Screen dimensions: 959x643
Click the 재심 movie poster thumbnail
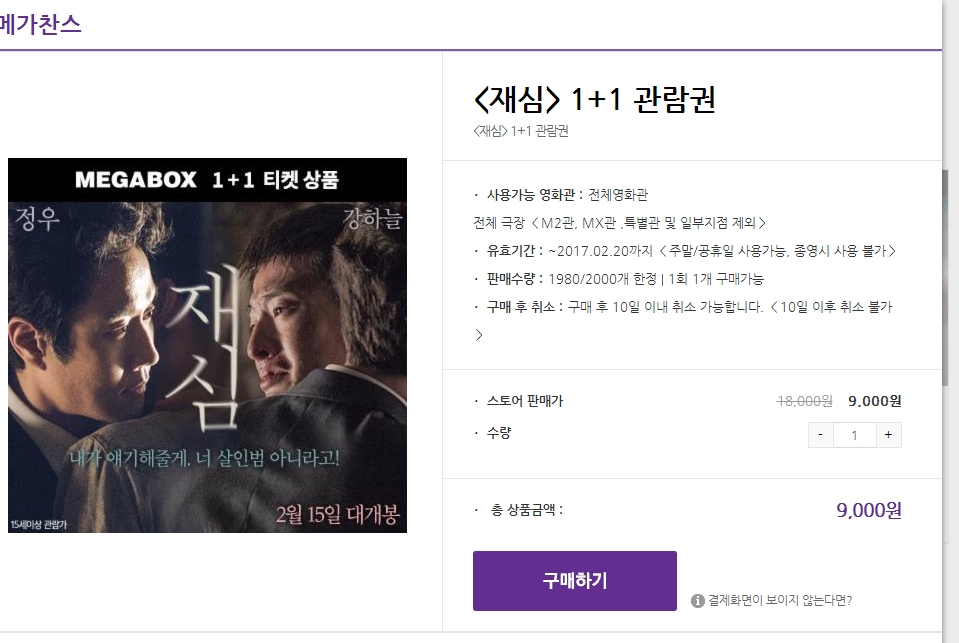click(207, 345)
